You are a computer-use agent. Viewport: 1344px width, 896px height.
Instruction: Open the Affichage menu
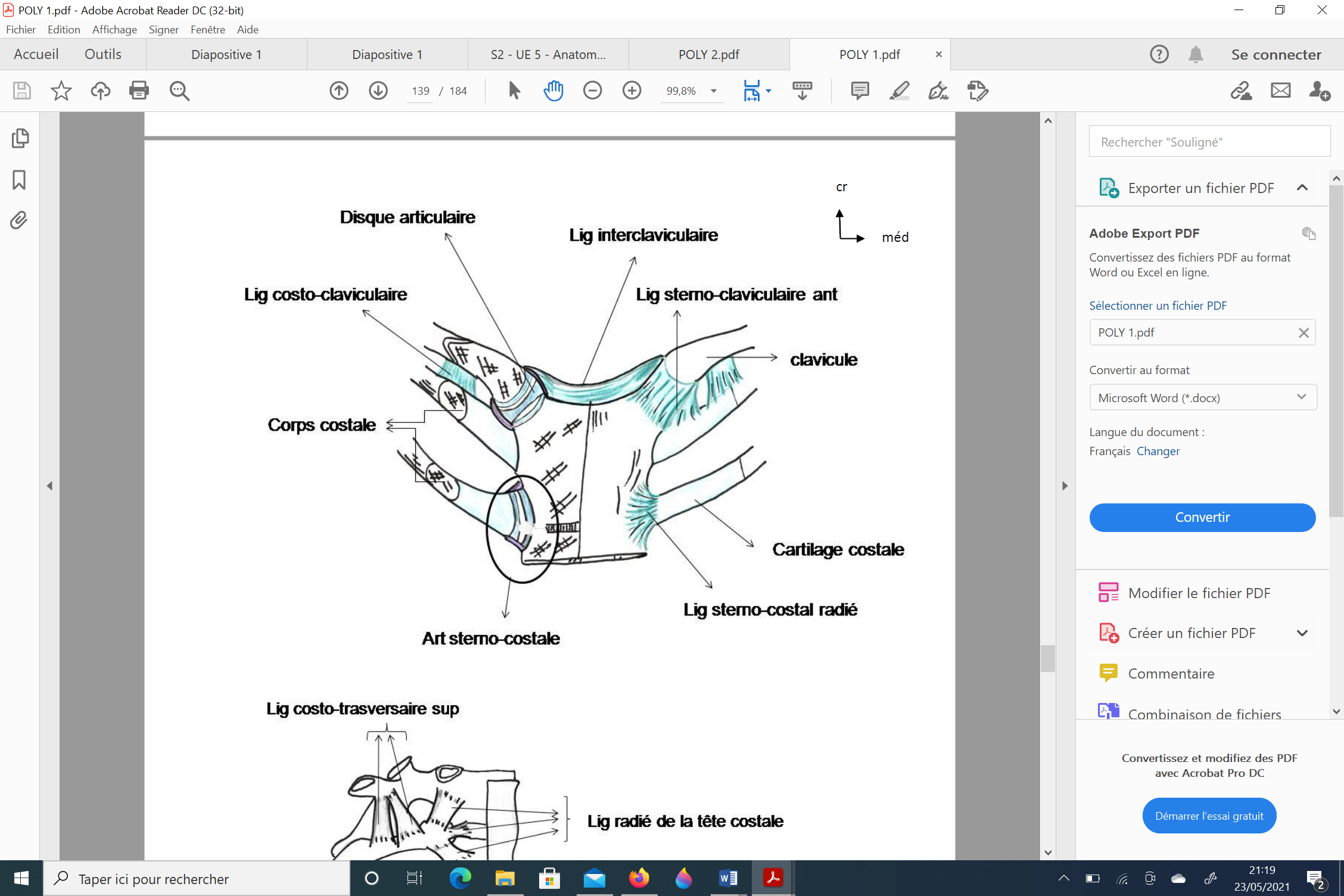114,30
